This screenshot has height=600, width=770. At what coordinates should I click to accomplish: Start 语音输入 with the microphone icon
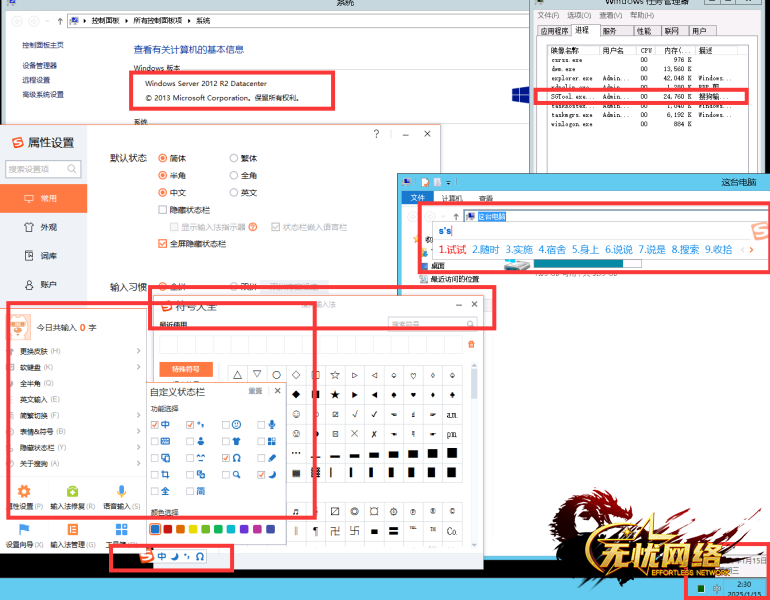click(121, 491)
